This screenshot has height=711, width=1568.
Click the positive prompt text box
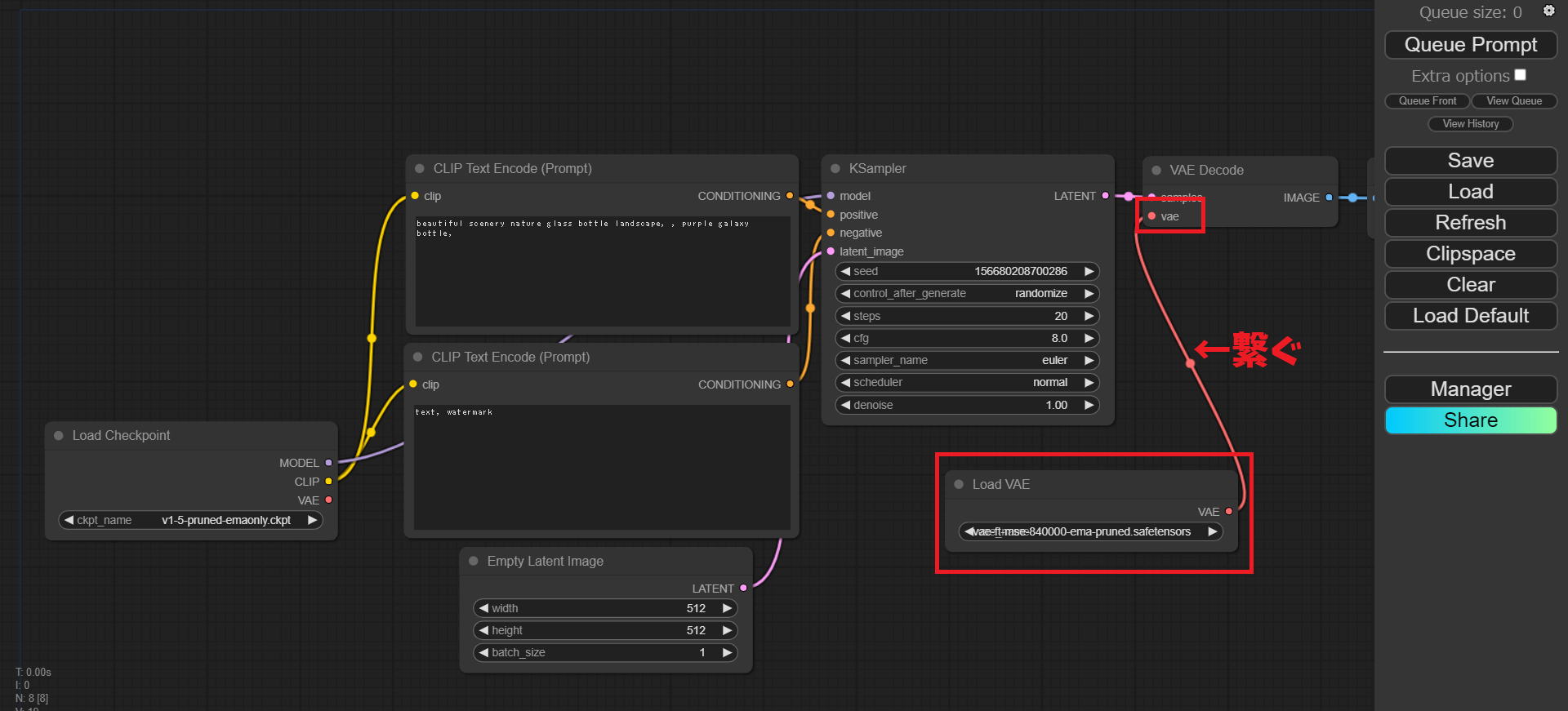602,271
